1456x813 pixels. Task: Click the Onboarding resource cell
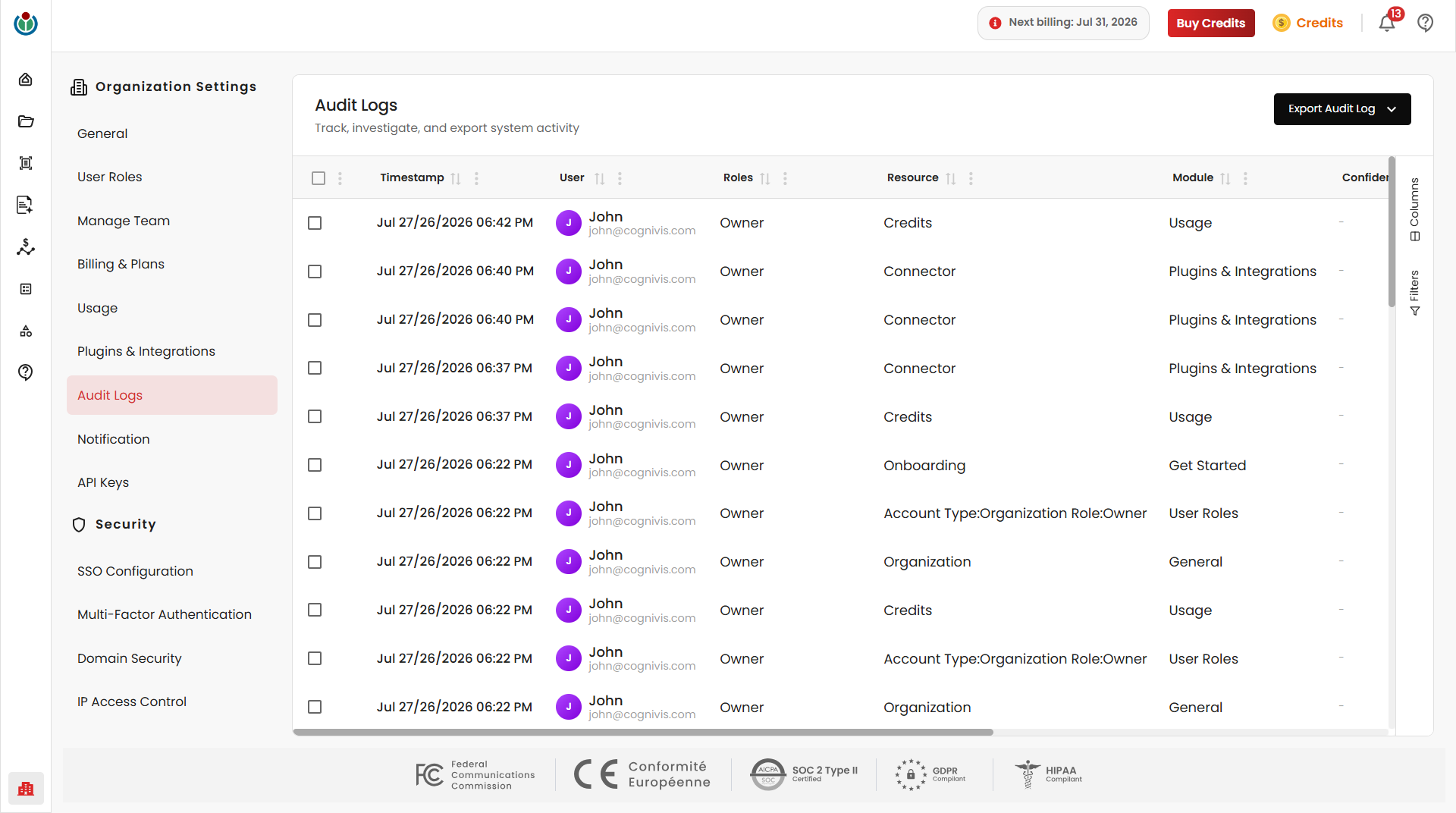click(x=924, y=465)
